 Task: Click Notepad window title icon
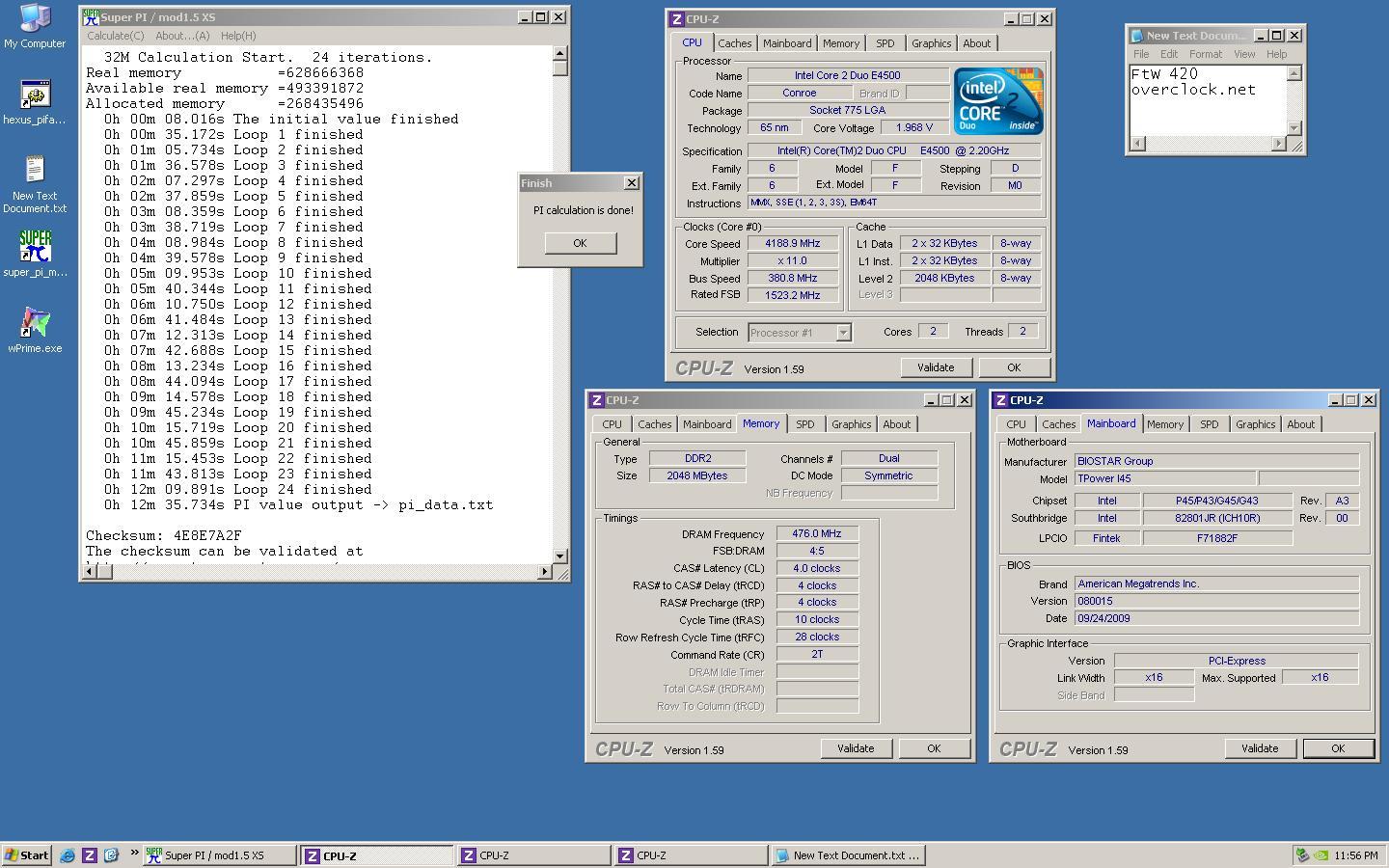[1137, 36]
